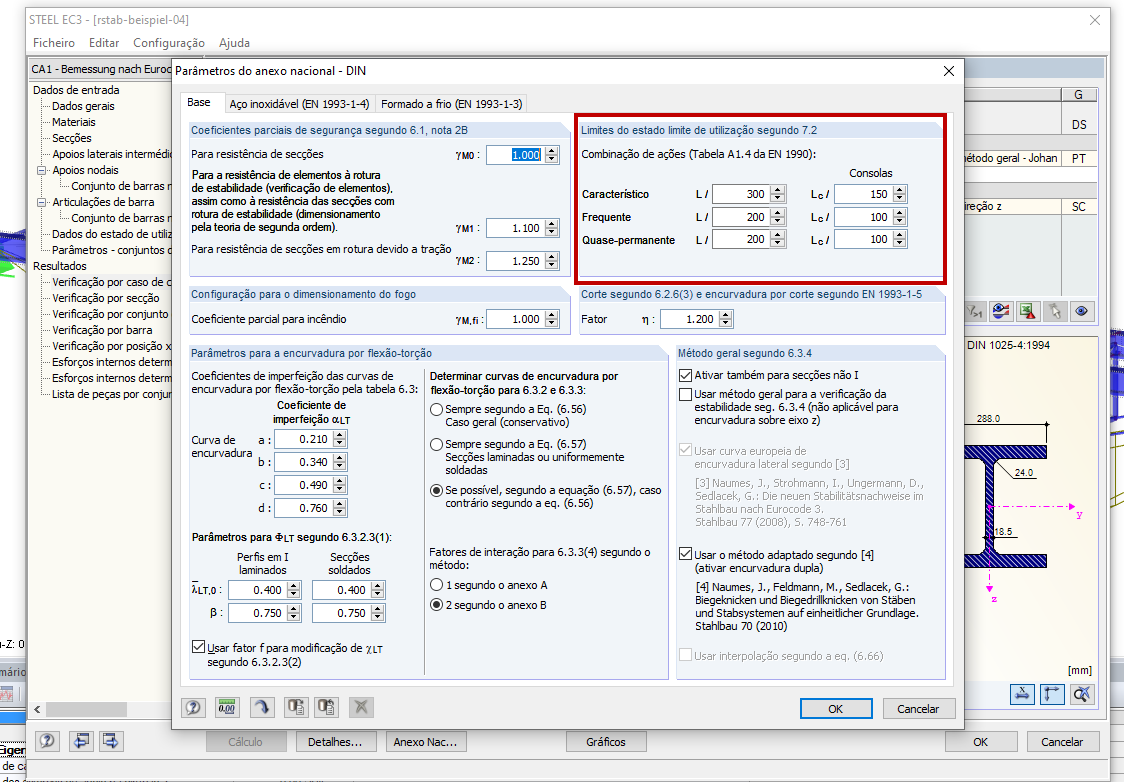The image size is (1124, 782).
Task: Choose '2 segundo o anexo B'
Action: [x=436, y=605]
